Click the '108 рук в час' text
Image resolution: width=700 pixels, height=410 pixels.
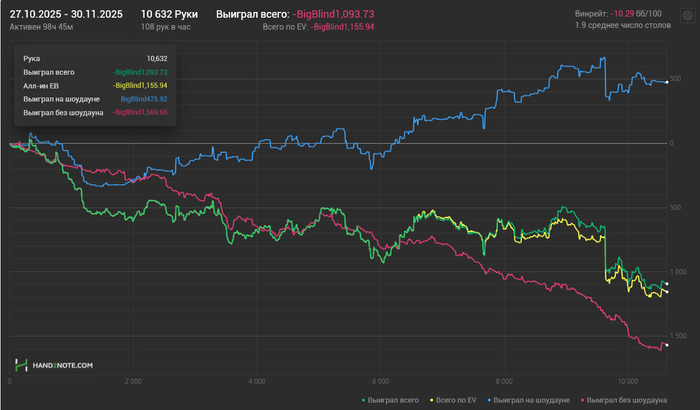(x=166, y=27)
